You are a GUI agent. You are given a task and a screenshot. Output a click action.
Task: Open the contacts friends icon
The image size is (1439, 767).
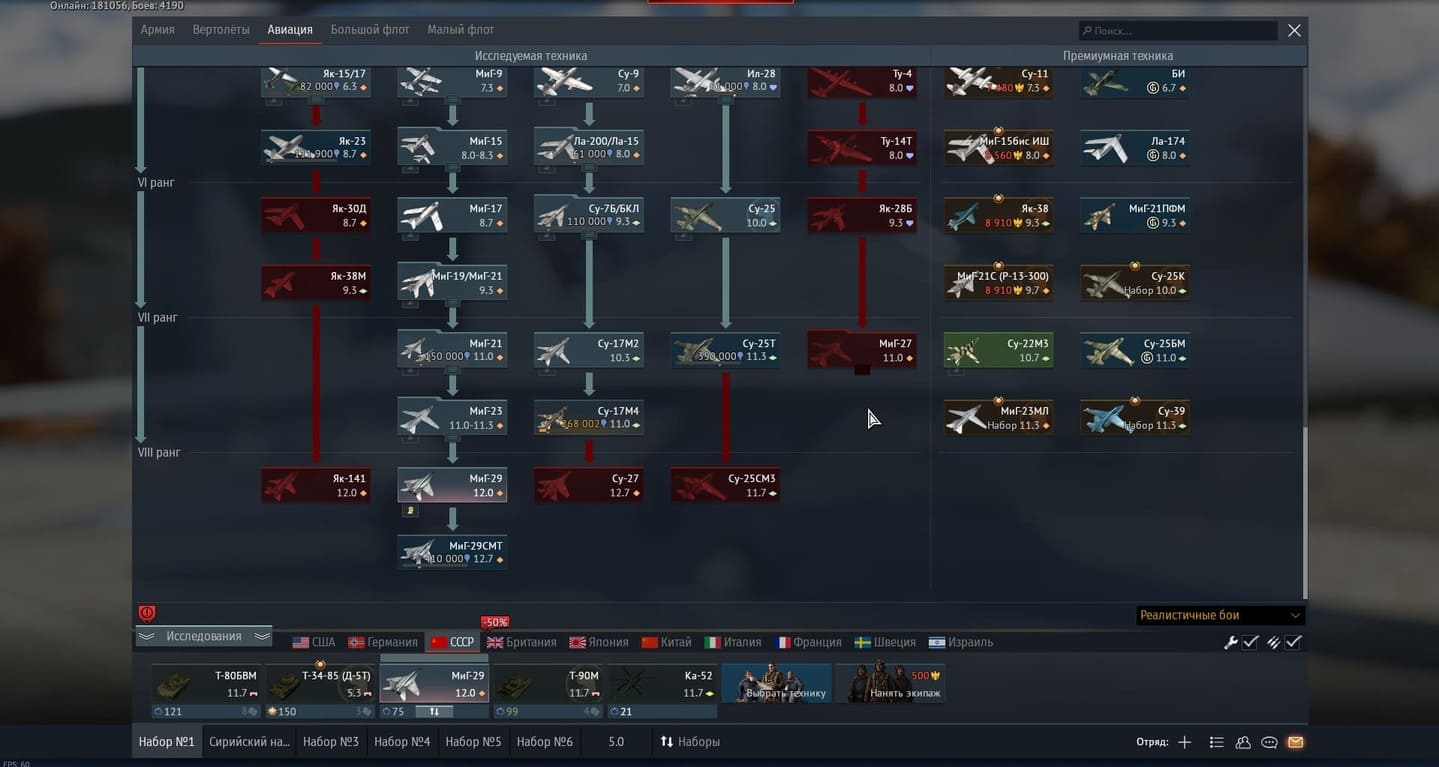tap(1243, 742)
